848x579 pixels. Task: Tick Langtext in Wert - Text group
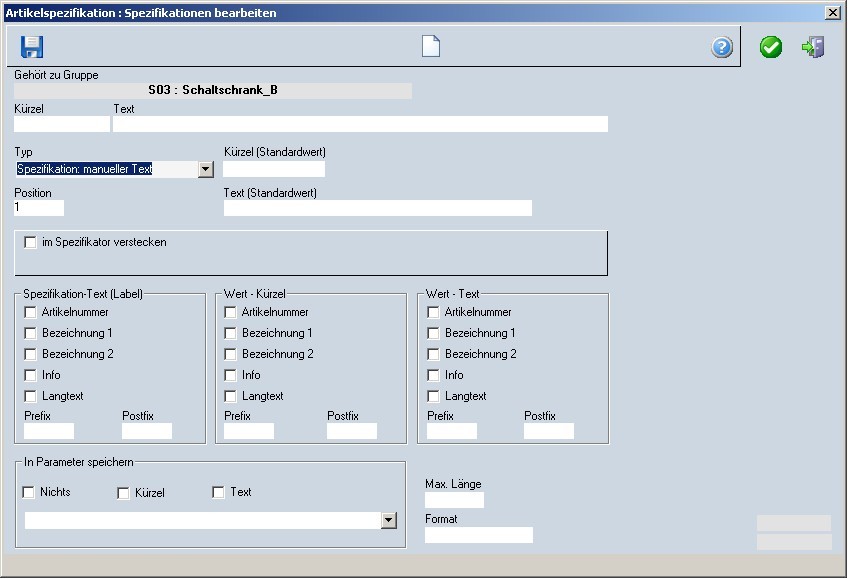[434, 396]
